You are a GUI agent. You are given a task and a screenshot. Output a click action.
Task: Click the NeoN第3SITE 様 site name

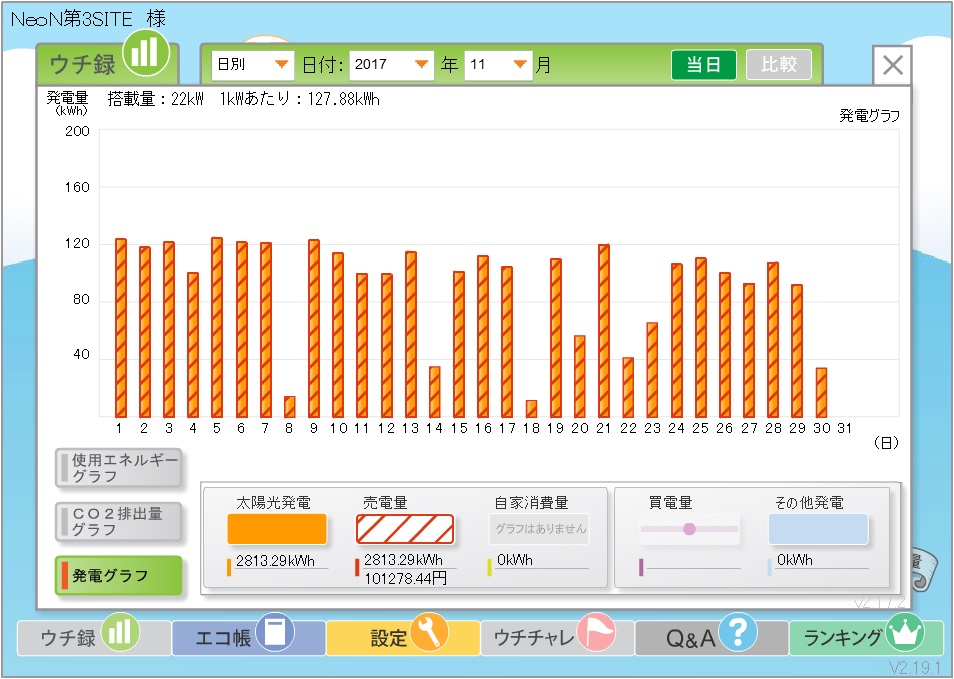88,19
